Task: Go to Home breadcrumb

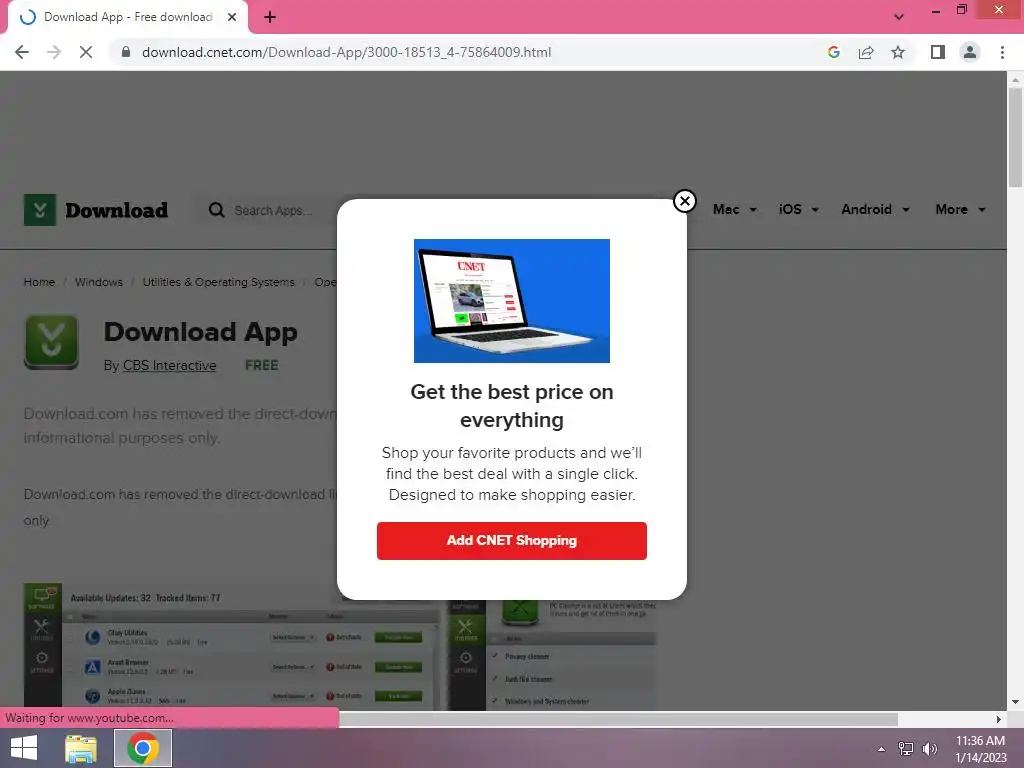Action: (39, 282)
